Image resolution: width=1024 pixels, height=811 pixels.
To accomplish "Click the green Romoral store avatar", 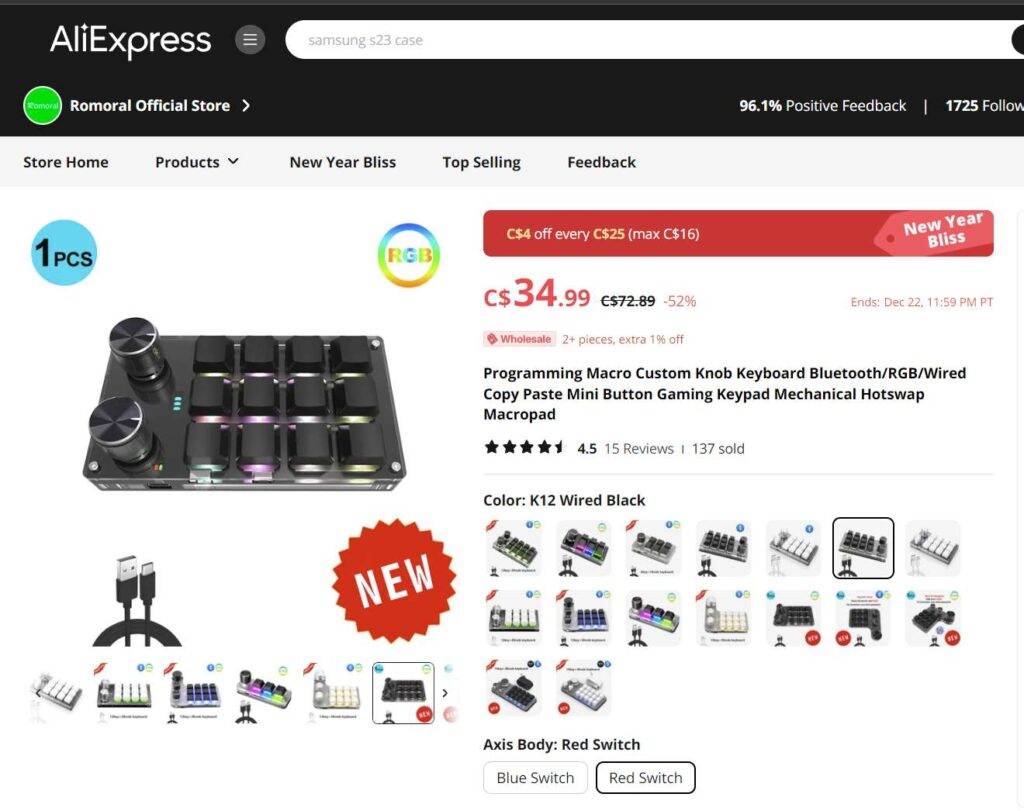I will (42, 105).
